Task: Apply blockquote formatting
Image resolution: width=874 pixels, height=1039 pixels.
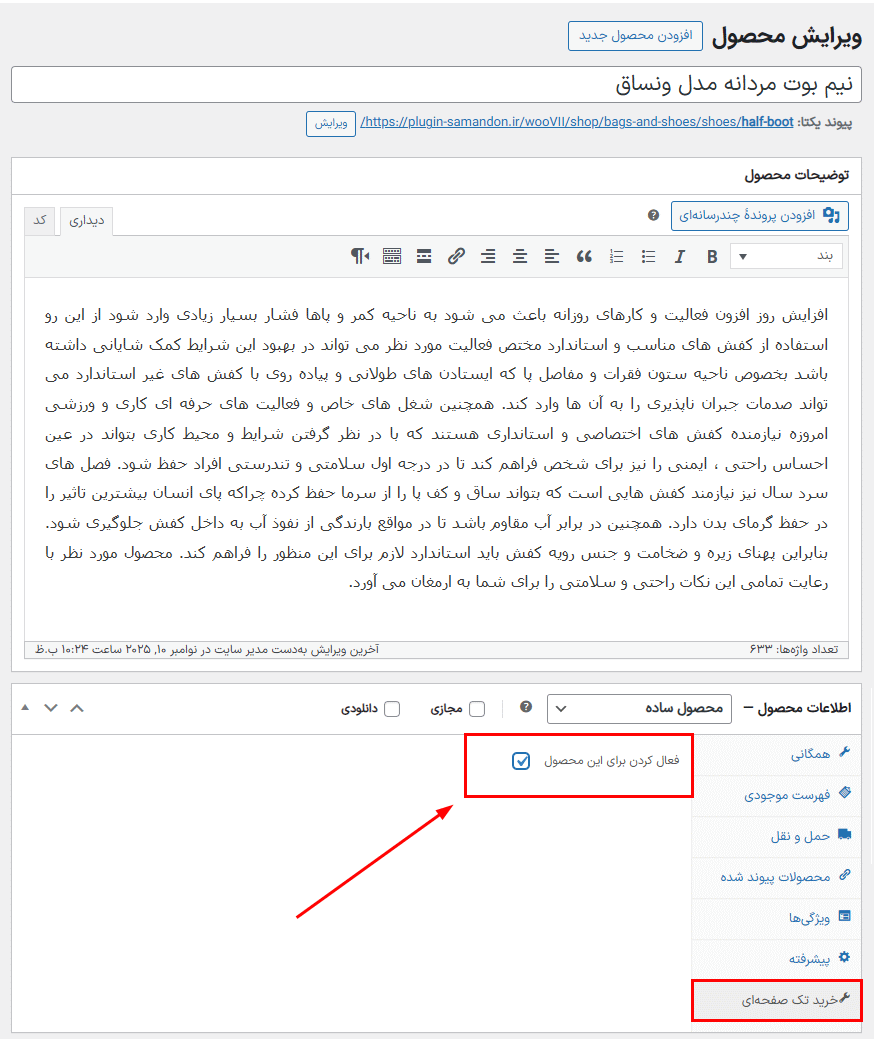Action: click(584, 257)
